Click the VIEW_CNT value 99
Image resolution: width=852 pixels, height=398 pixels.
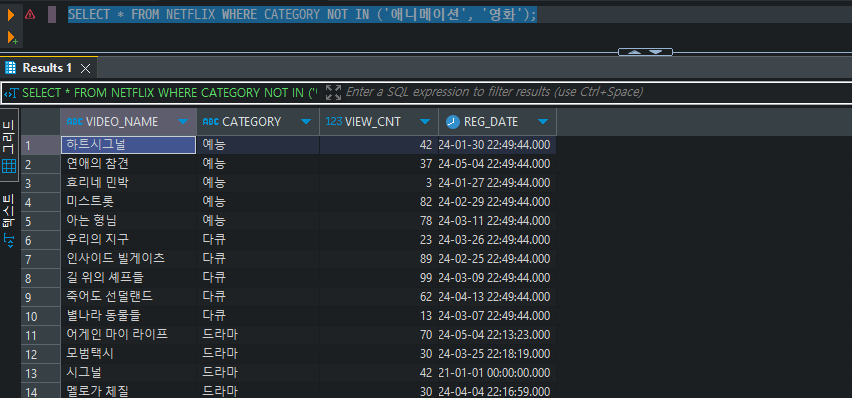(x=379, y=278)
